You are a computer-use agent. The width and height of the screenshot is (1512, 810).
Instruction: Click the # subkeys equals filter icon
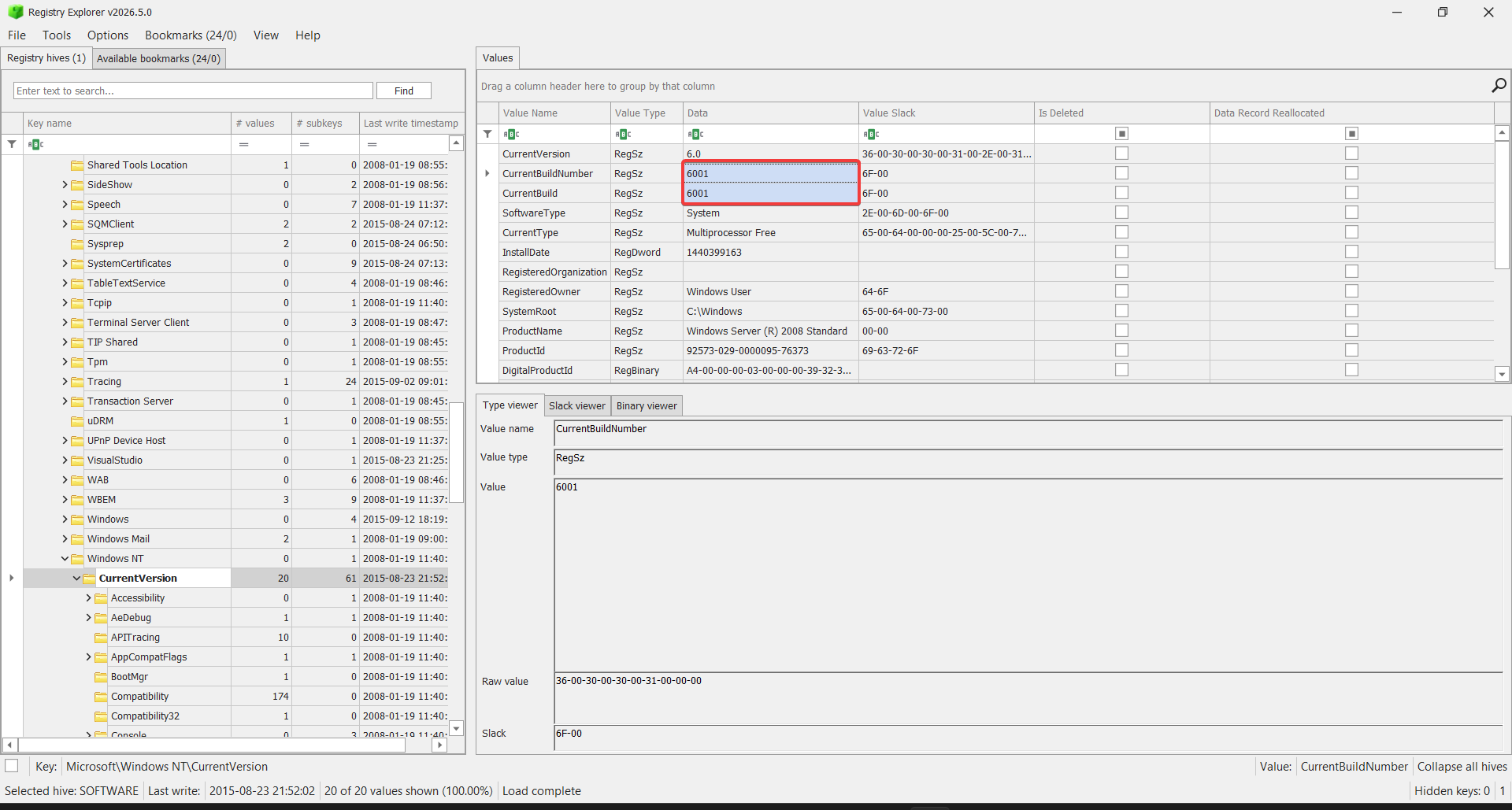point(304,144)
